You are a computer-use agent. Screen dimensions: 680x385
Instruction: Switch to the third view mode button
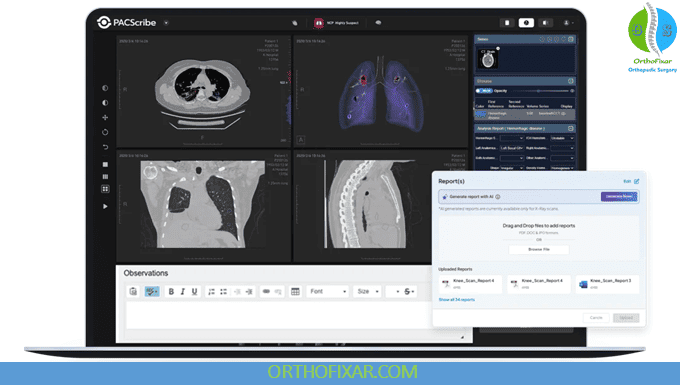545,23
